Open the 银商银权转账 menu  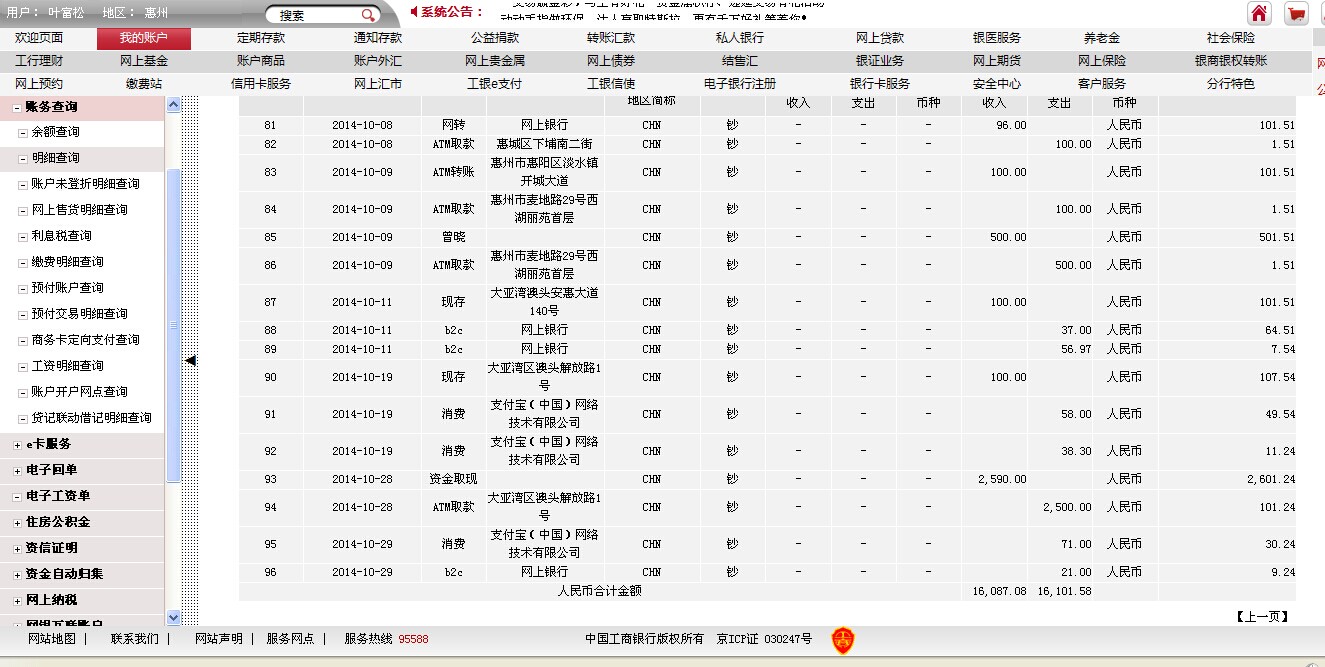click(1231, 61)
